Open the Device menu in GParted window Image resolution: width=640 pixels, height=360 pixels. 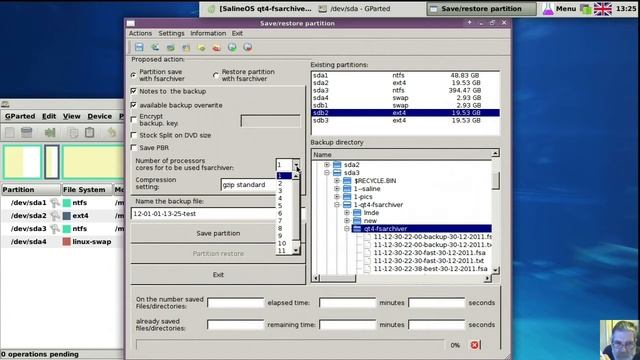coord(100,116)
